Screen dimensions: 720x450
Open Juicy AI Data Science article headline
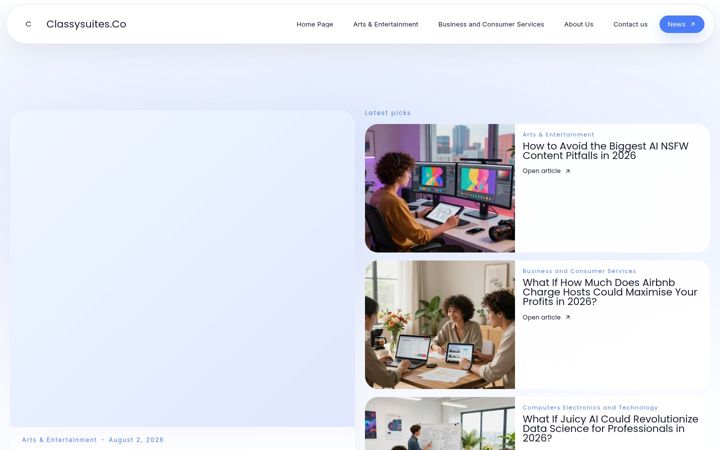610,428
